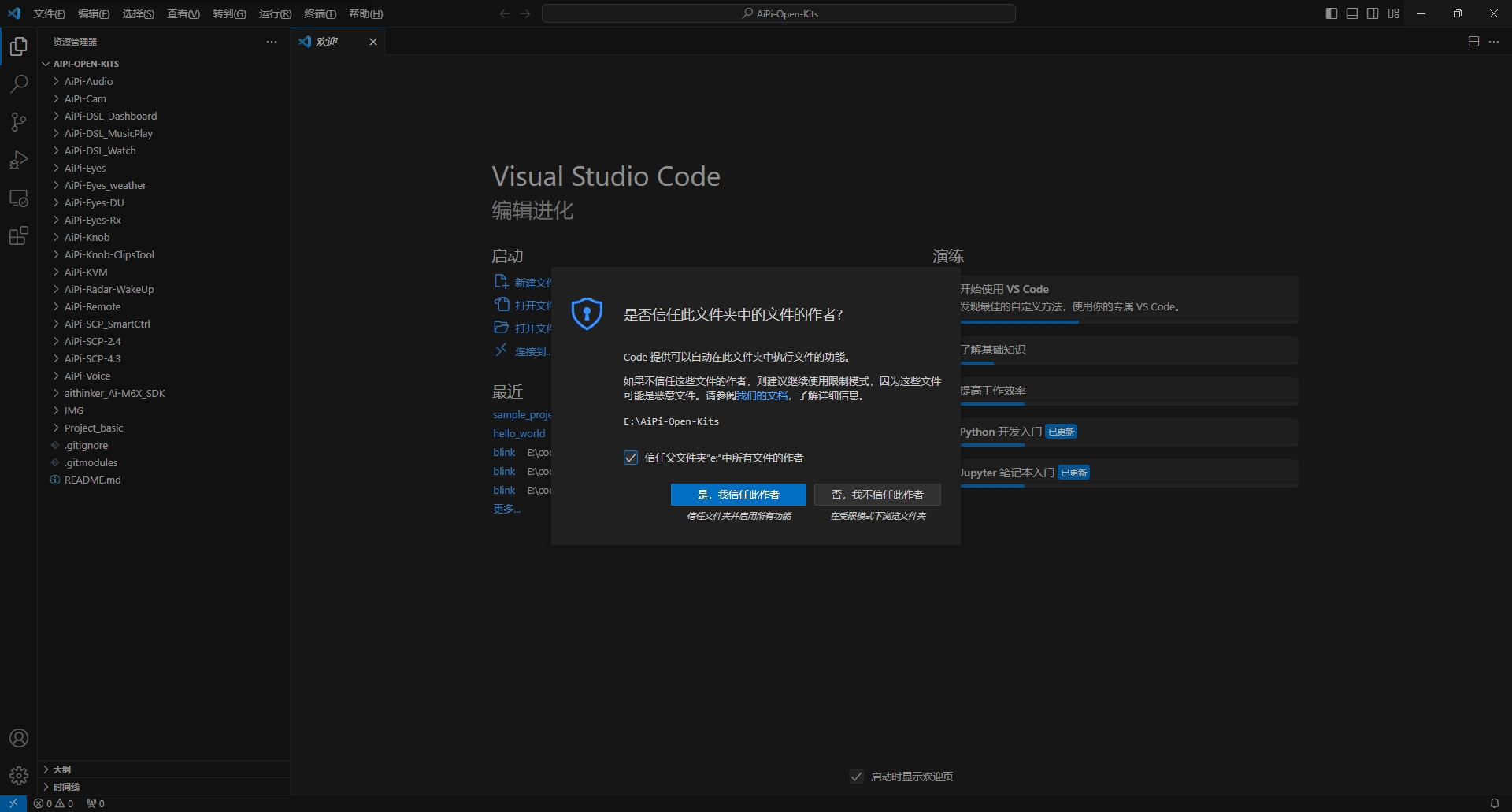Open the .gitmodules file

pos(164,462)
